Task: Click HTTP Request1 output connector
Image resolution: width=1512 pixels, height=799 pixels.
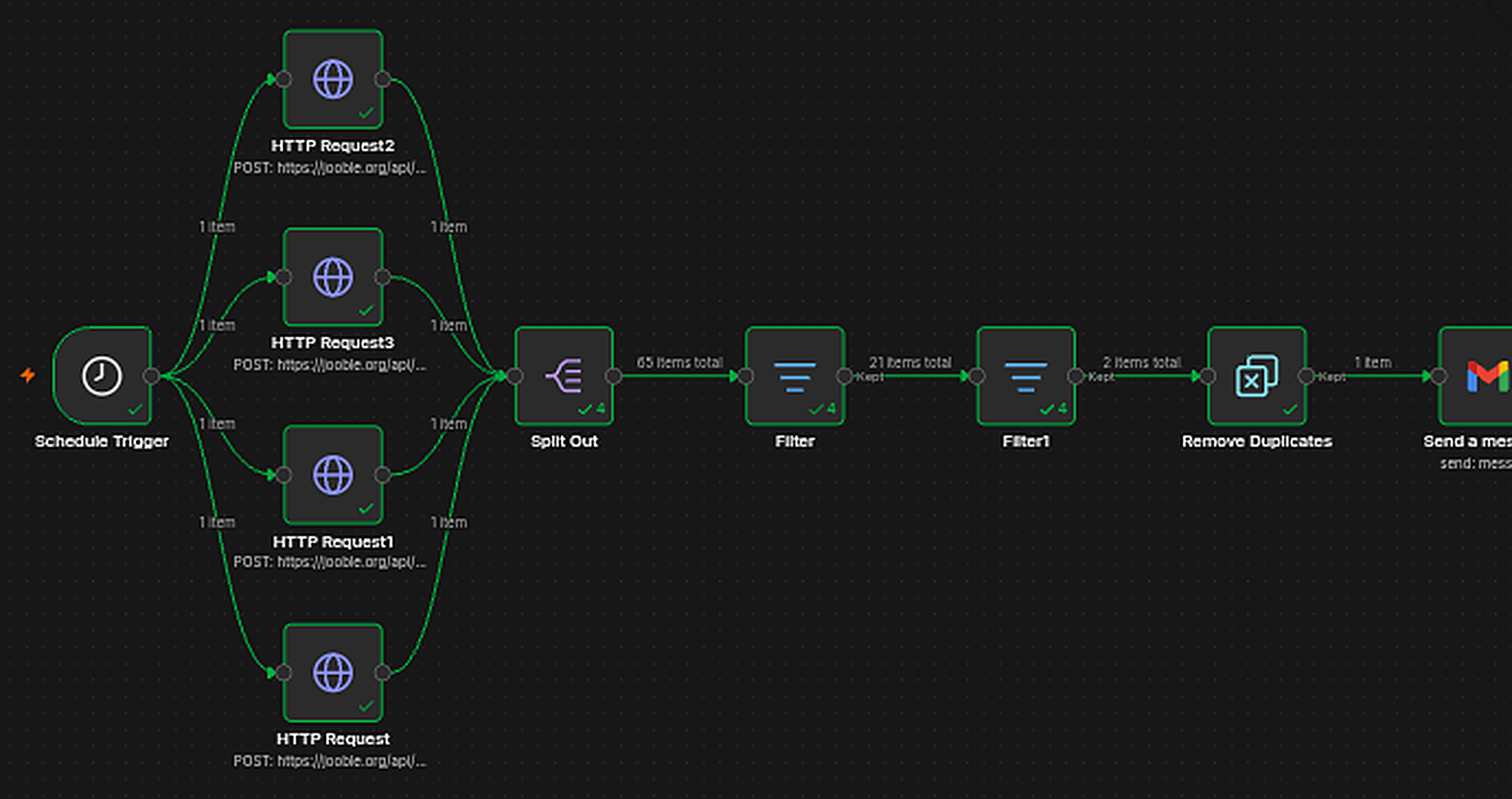Action: [x=382, y=475]
